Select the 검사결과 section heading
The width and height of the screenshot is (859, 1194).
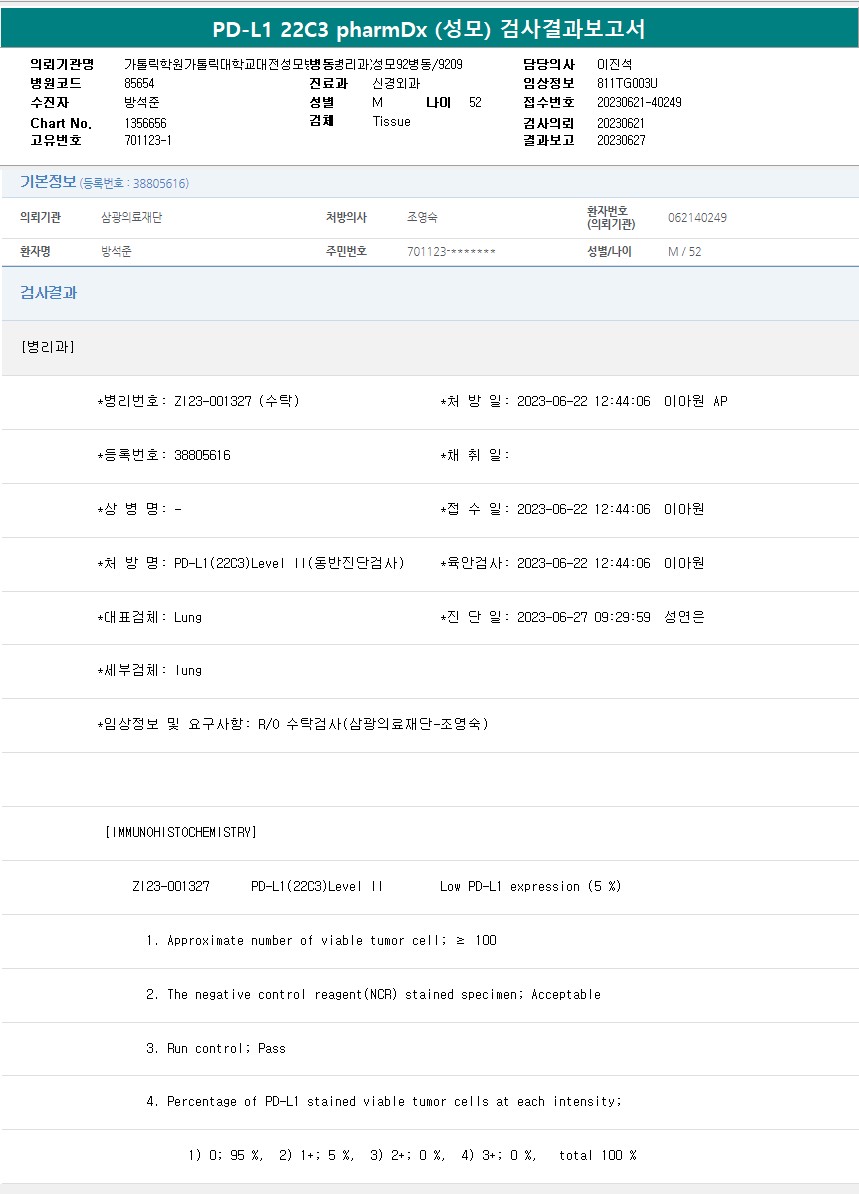pos(49,293)
